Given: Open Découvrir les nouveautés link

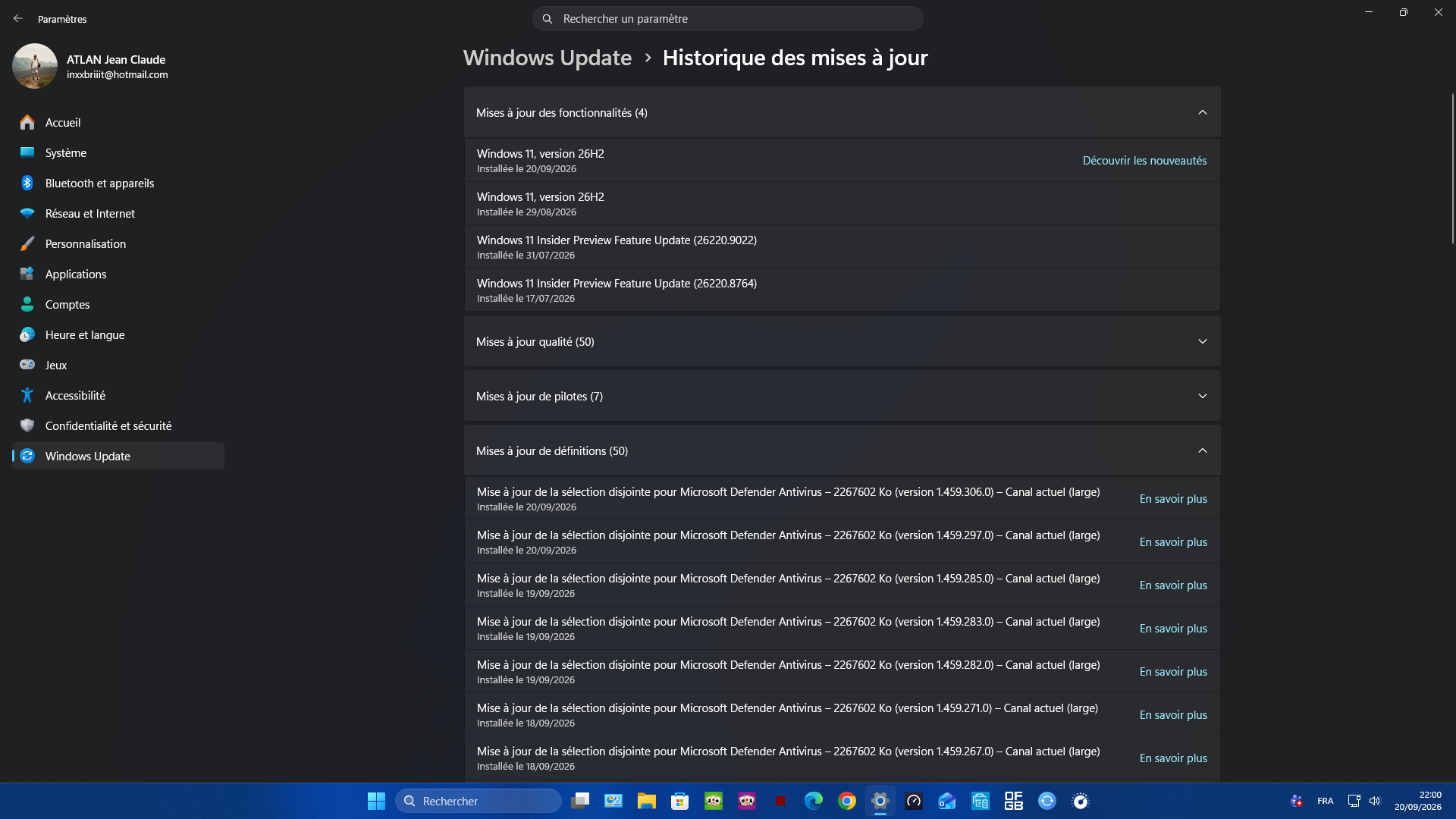Looking at the screenshot, I should coord(1144,161).
